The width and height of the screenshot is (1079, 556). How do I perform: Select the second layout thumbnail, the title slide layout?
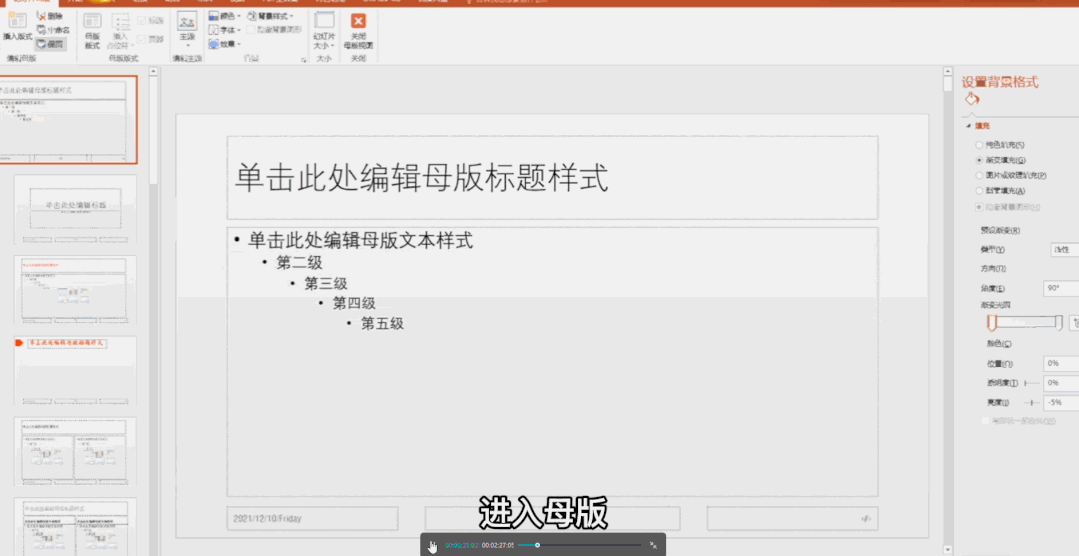pyautogui.click(x=75, y=209)
